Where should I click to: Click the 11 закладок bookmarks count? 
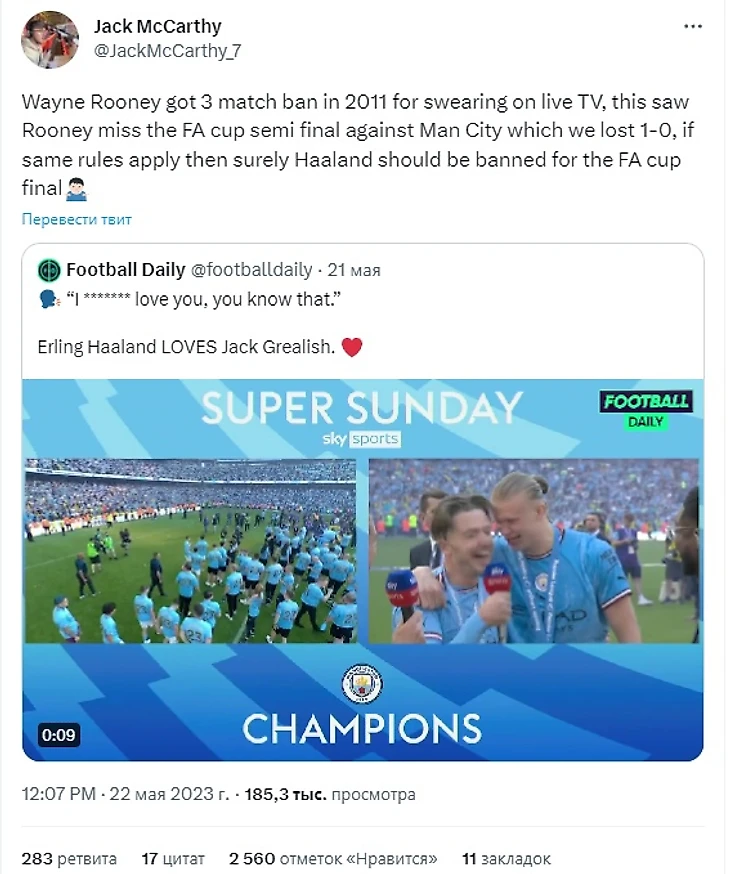coord(506,858)
